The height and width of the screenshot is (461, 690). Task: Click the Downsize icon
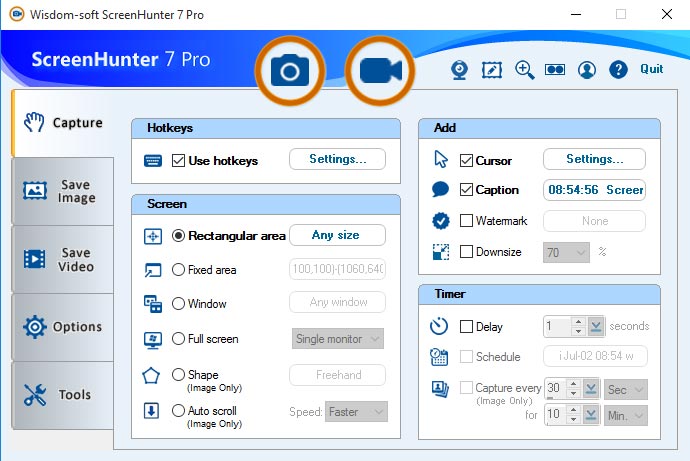[x=441, y=252]
